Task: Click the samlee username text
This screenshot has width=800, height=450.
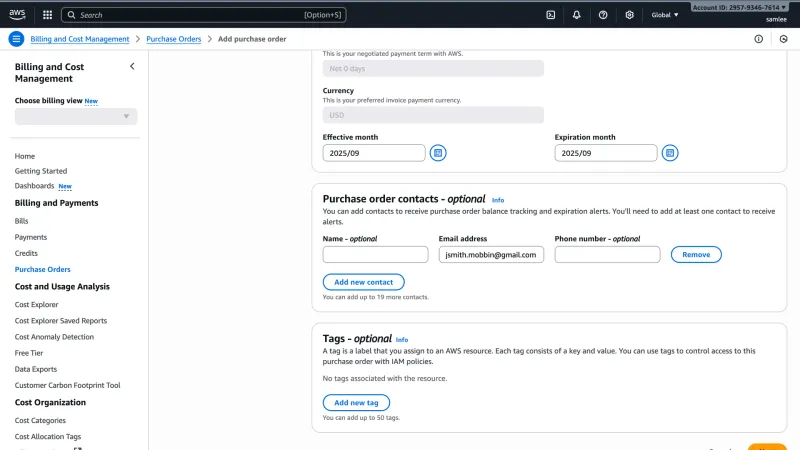Action: coord(776,19)
